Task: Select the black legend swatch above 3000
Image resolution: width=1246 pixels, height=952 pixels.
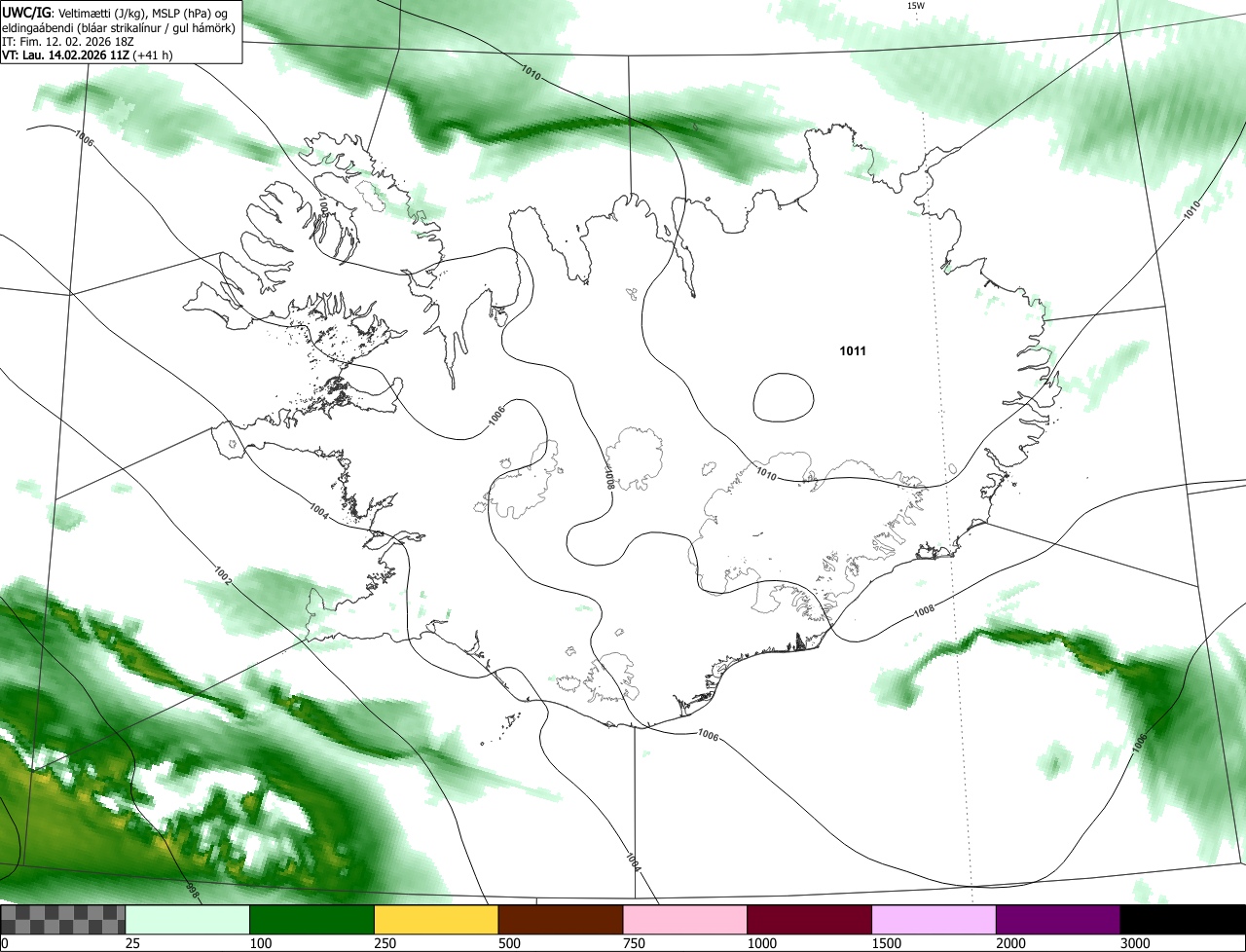Action: point(1183,920)
